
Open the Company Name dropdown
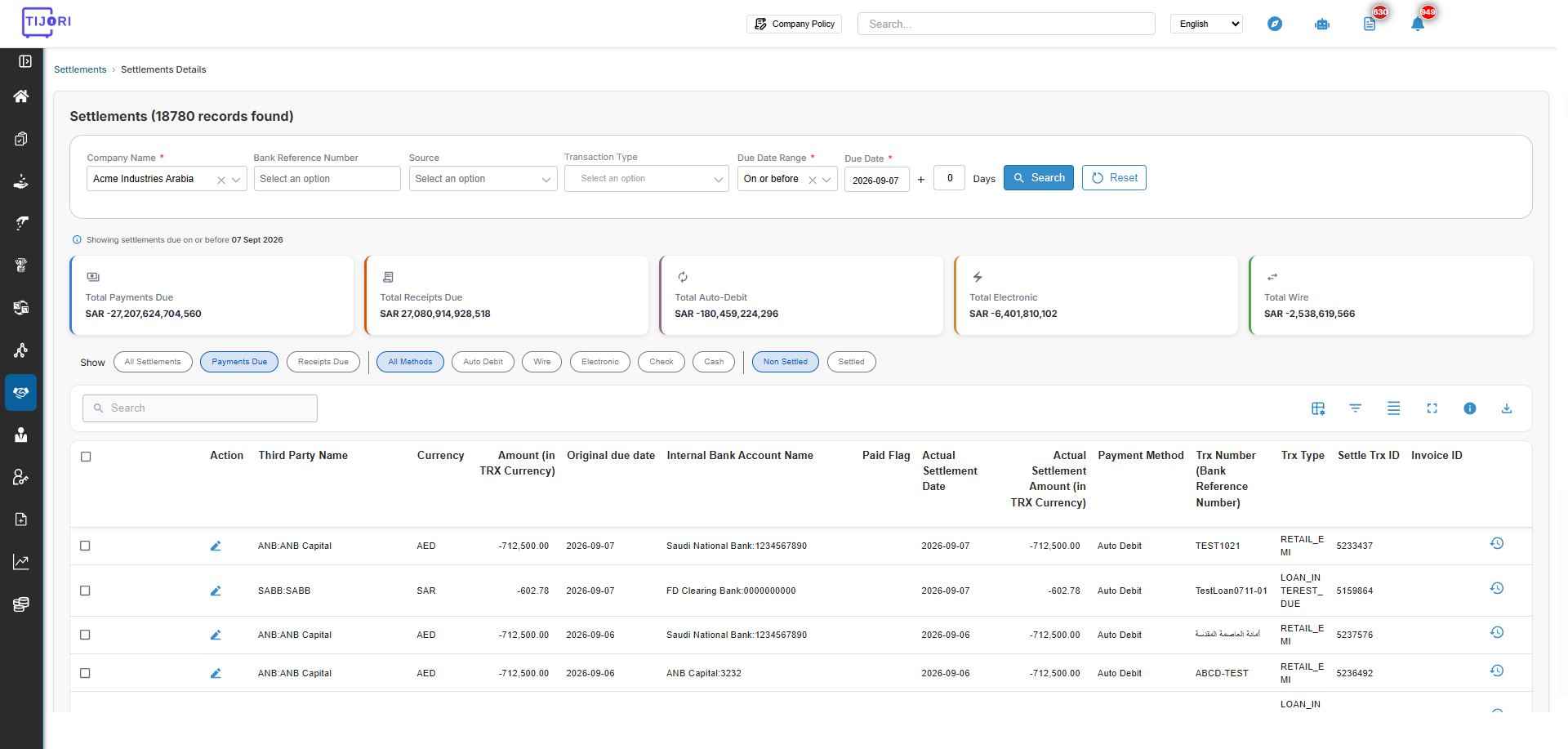167,179
